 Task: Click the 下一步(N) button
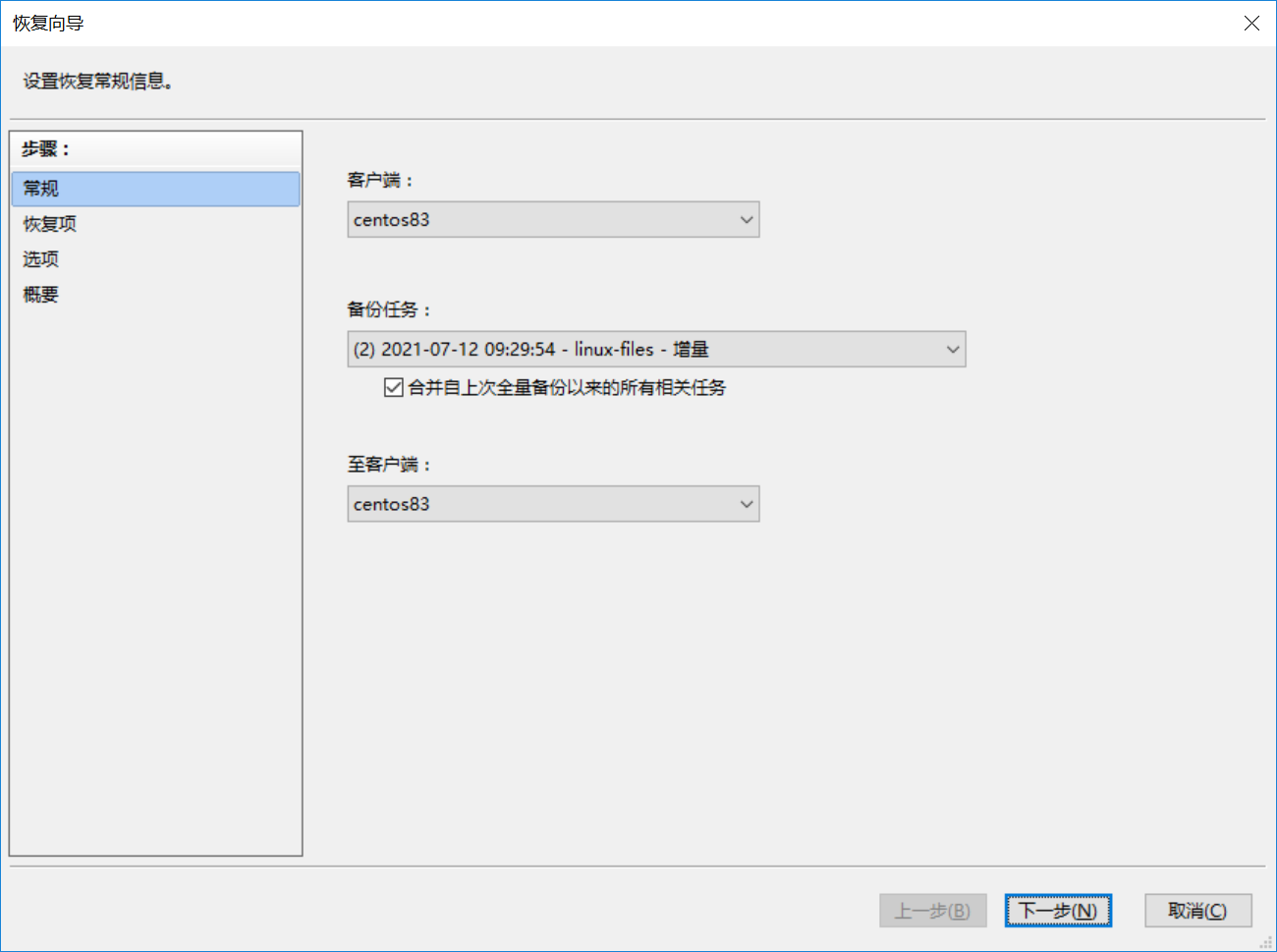pyautogui.click(x=1057, y=911)
